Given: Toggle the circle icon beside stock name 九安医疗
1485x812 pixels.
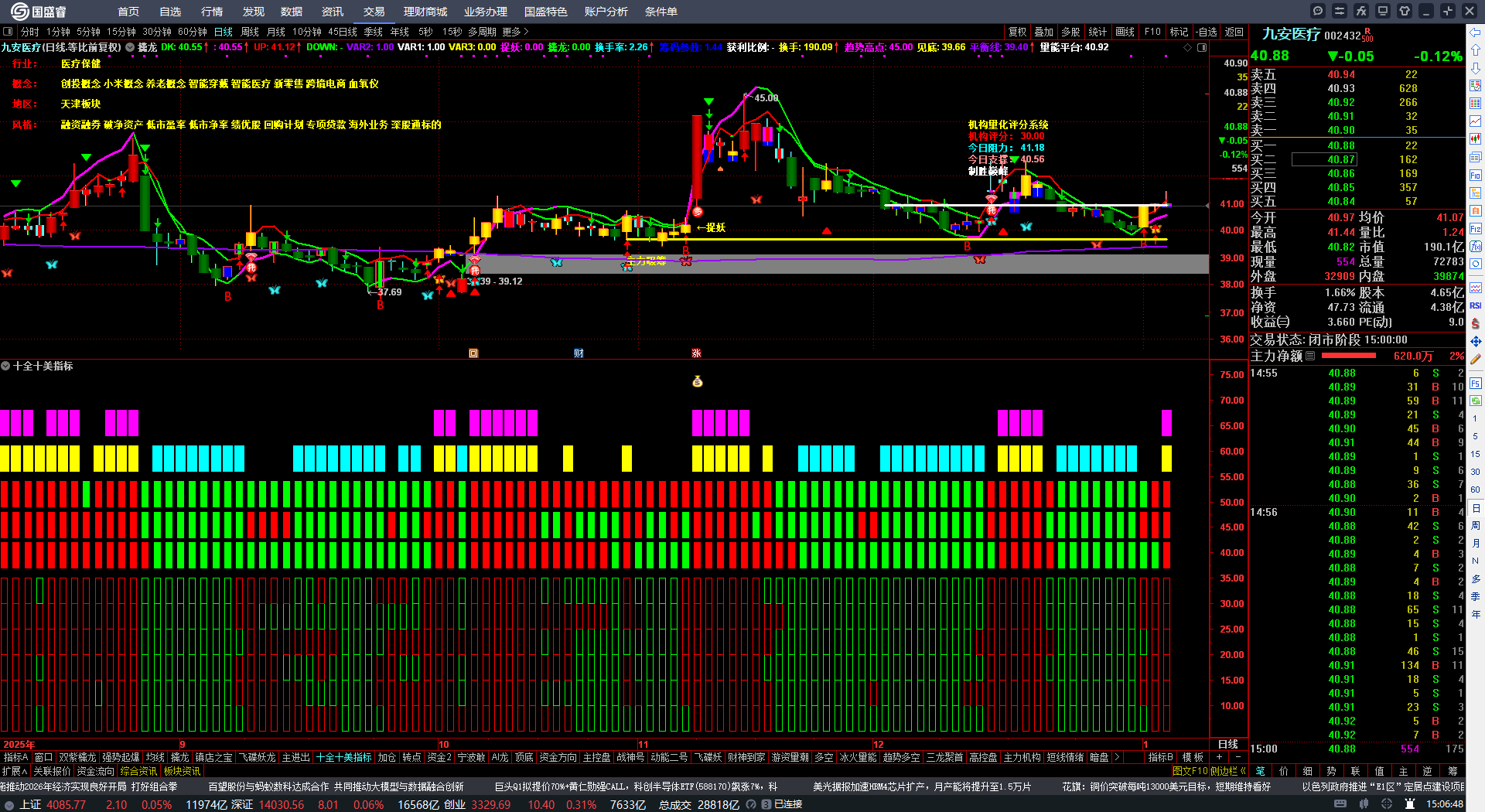Looking at the screenshot, I should (130, 47).
